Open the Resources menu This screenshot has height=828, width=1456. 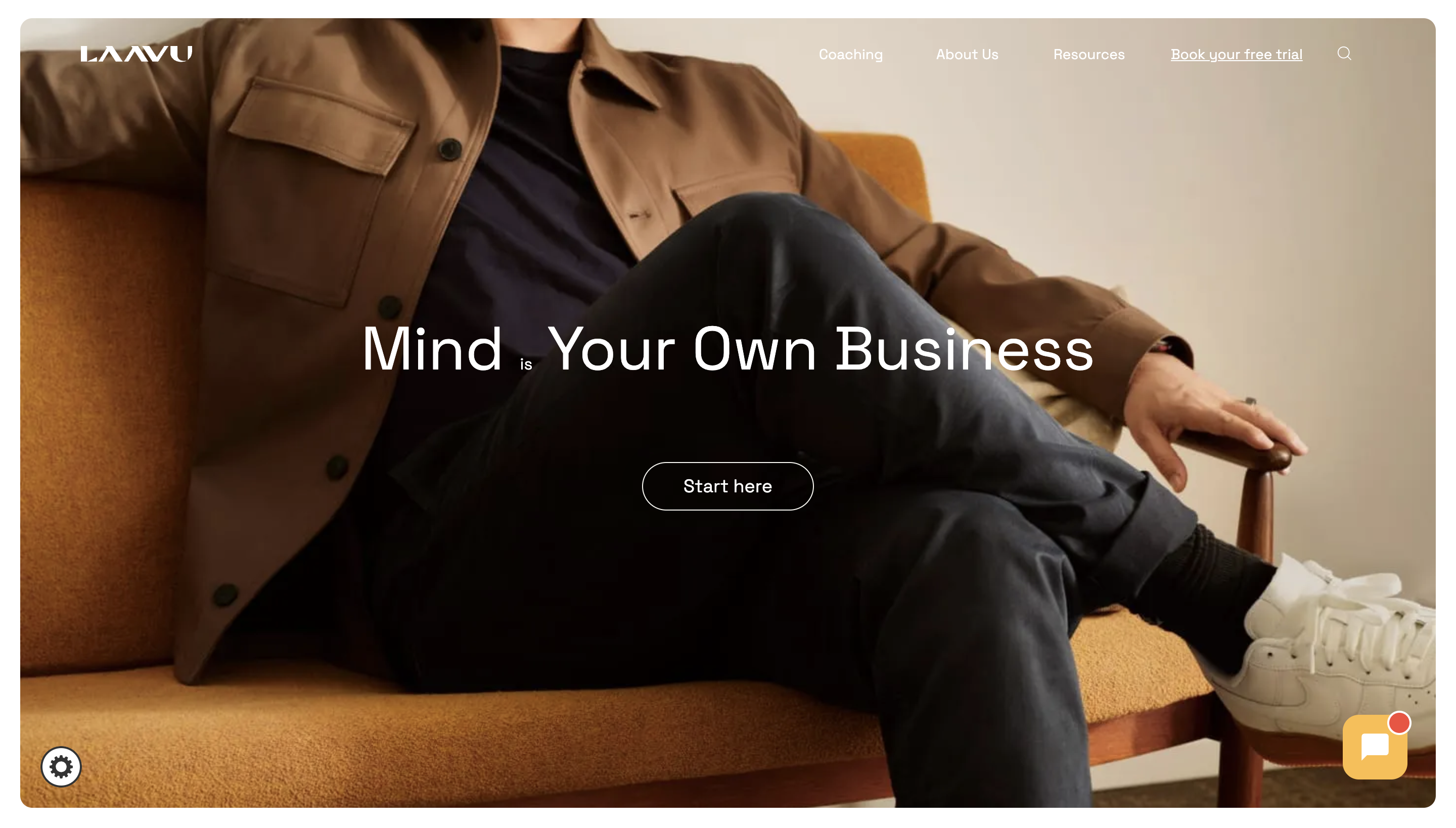pos(1088,55)
